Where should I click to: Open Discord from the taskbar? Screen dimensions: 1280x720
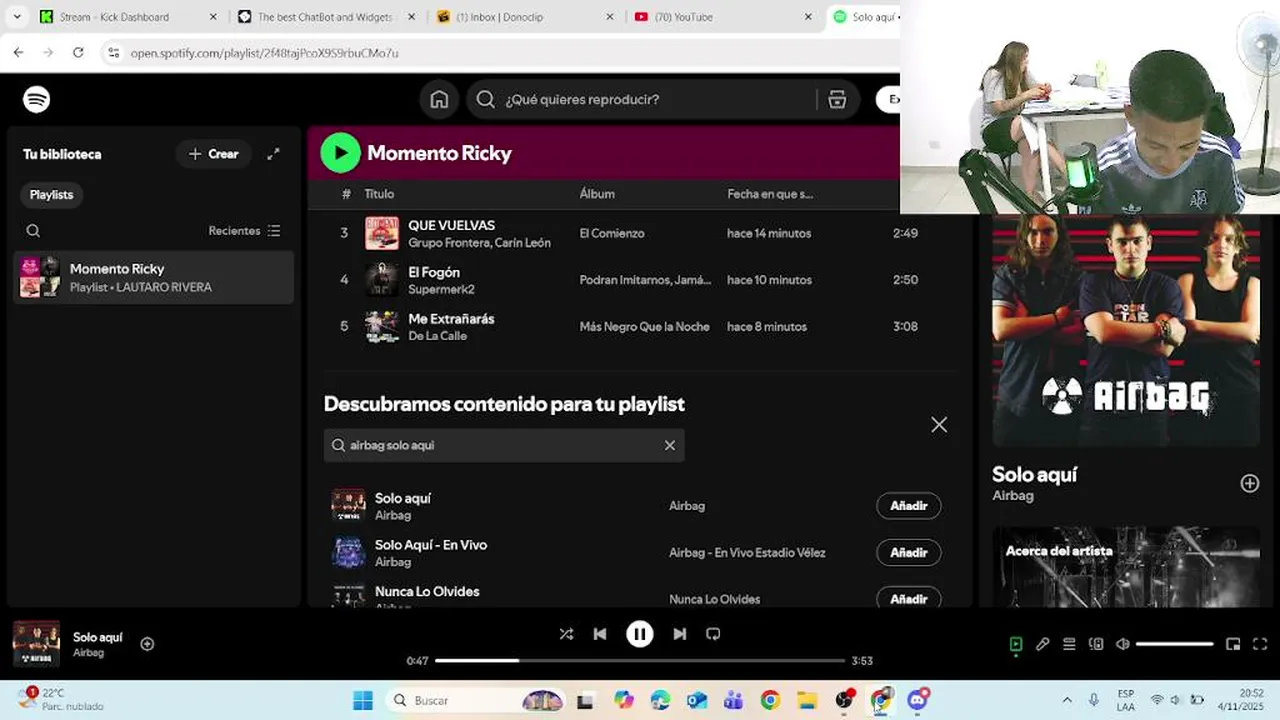pos(918,700)
